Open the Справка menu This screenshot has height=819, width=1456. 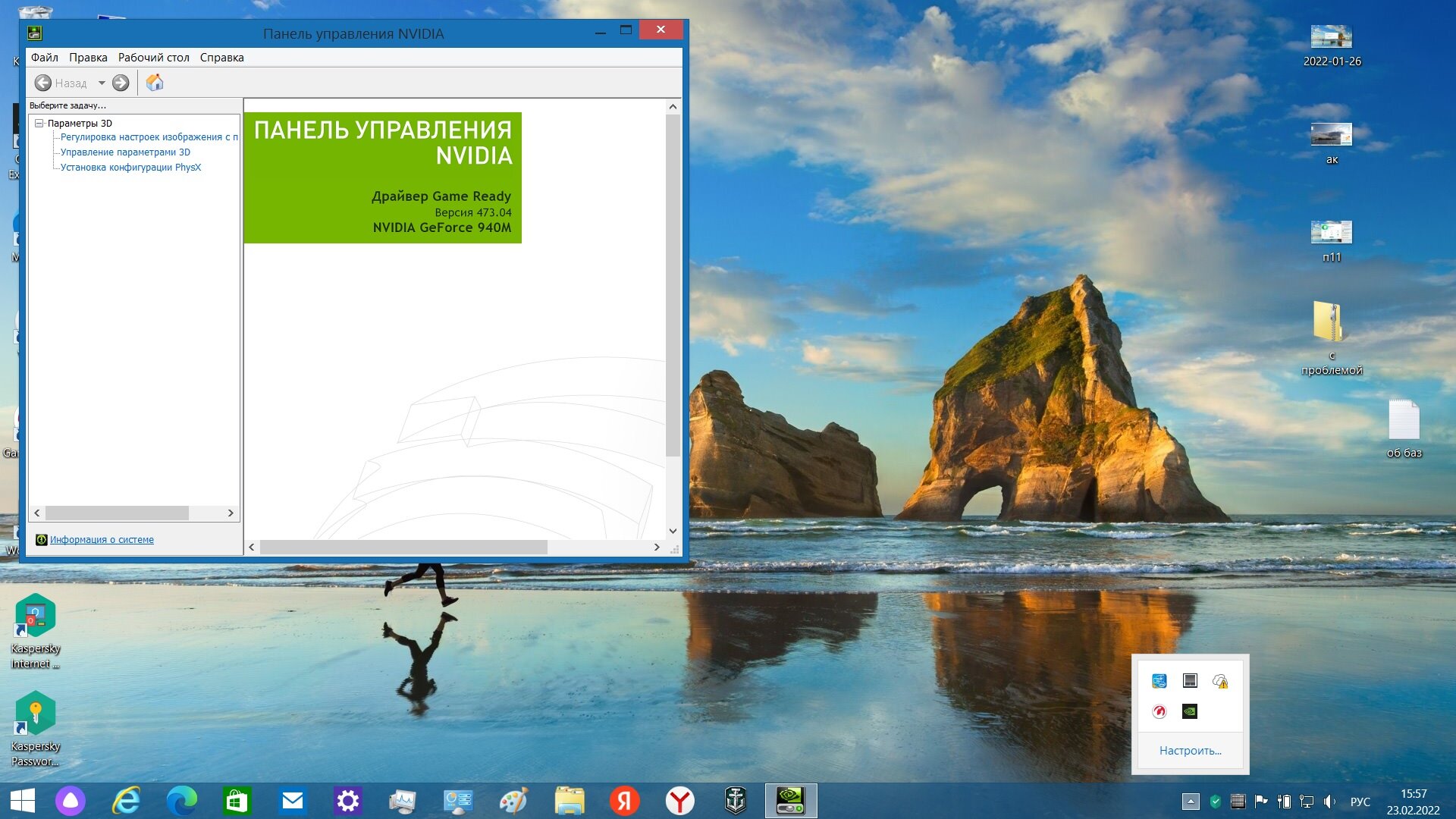point(221,58)
